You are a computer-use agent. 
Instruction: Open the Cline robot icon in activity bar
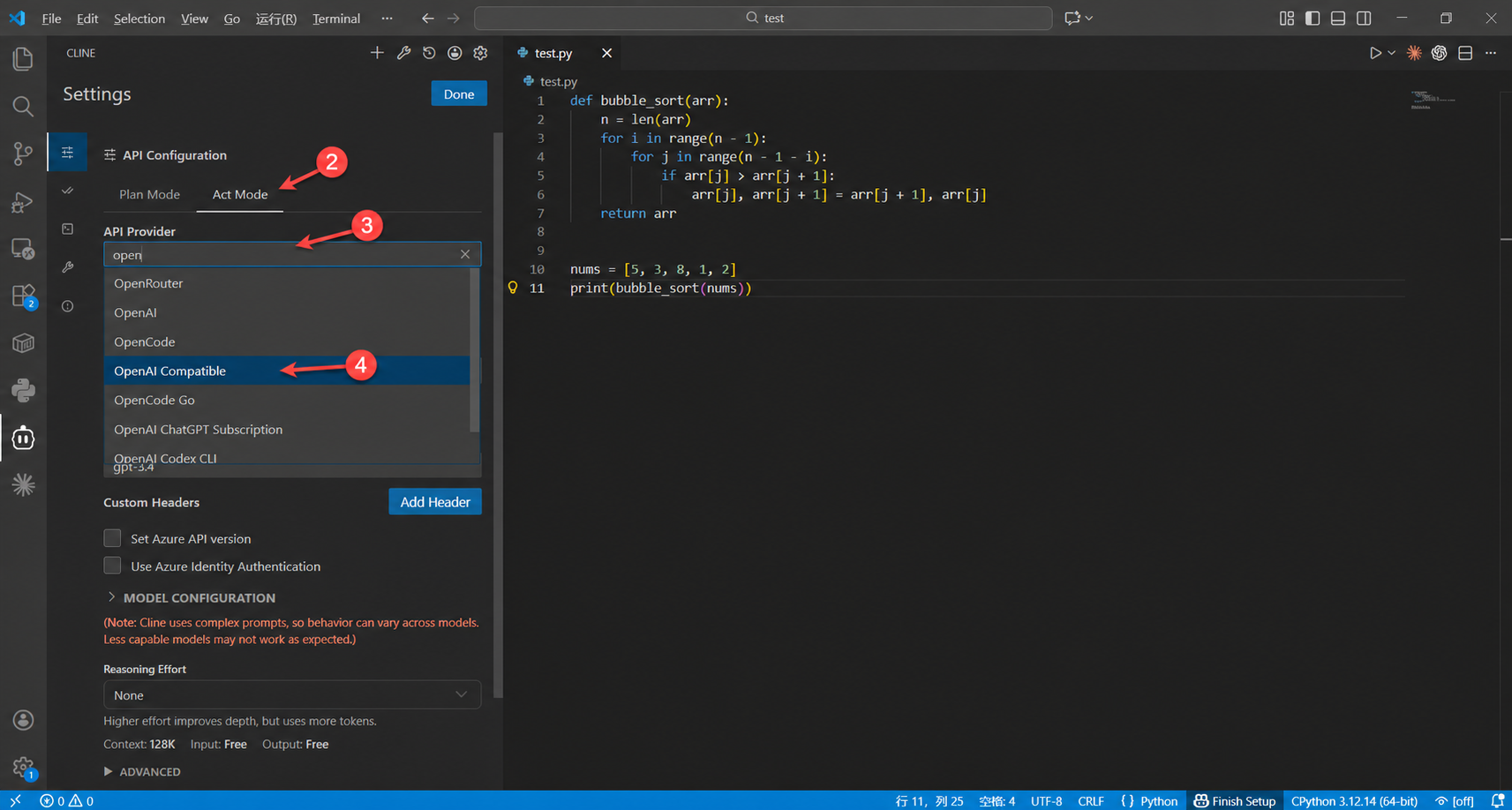pyautogui.click(x=23, y=438)
